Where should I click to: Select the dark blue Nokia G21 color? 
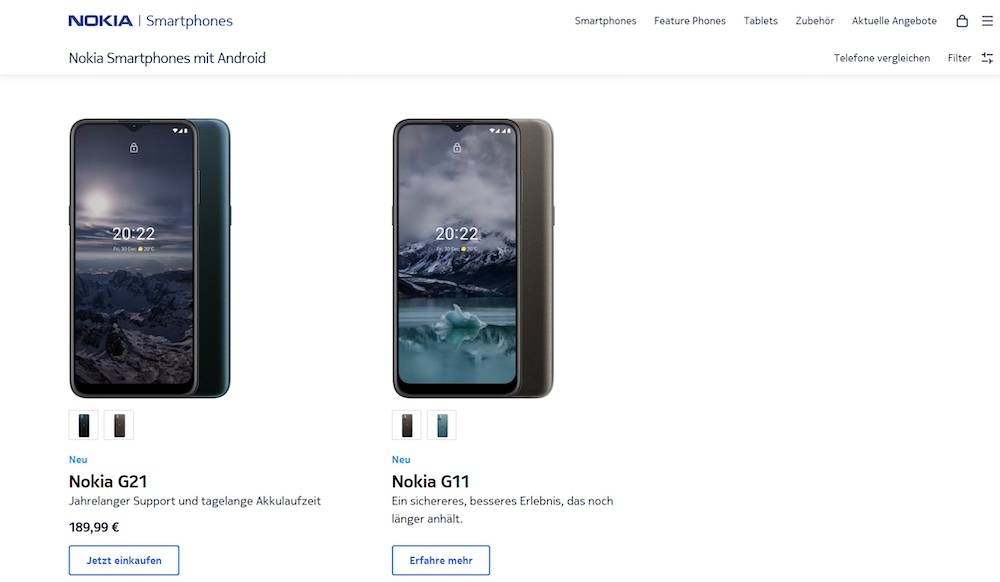[x=84, y=425]
